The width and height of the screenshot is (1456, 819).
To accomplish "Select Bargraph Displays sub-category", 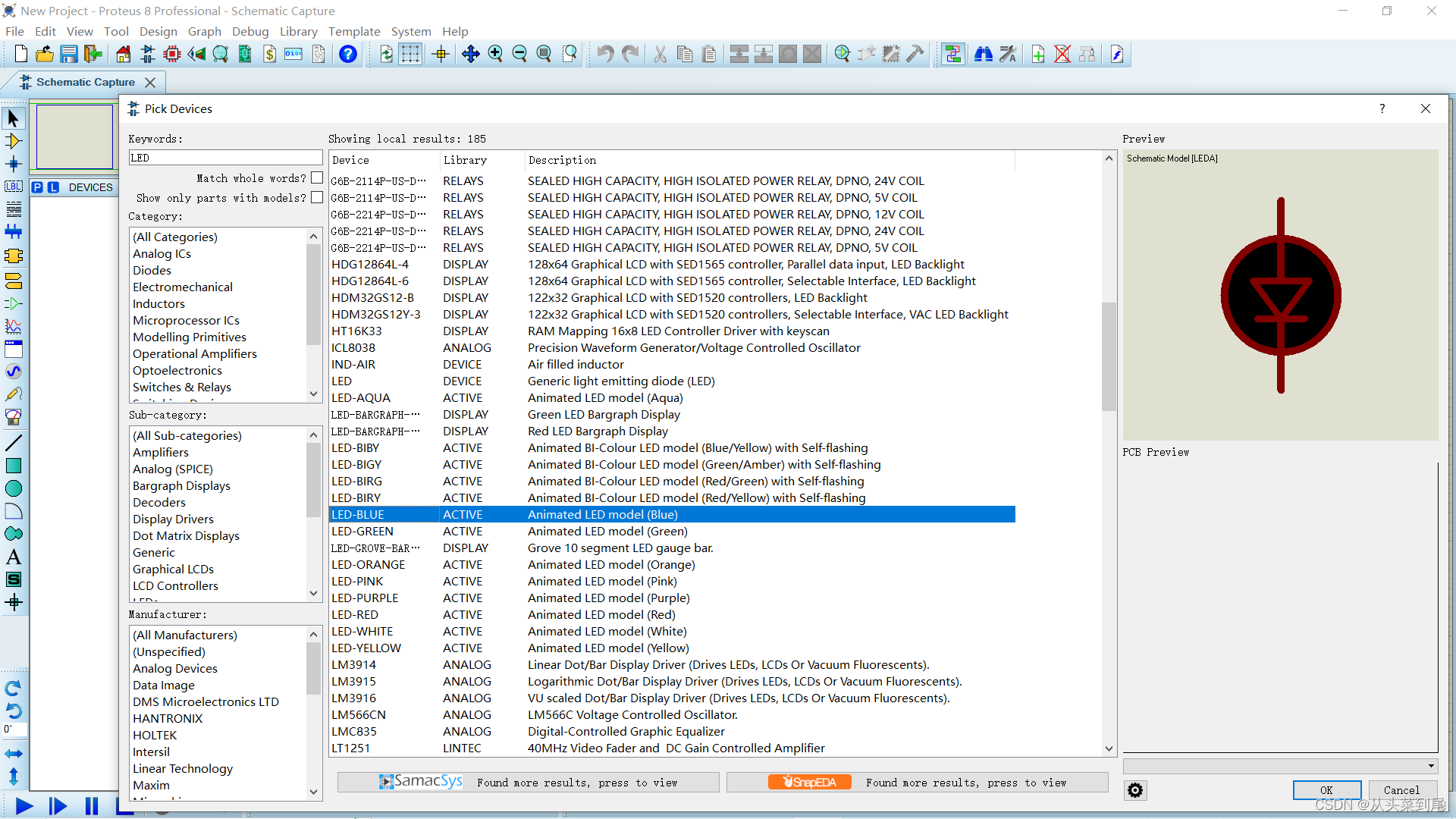I will pos(181,485).
